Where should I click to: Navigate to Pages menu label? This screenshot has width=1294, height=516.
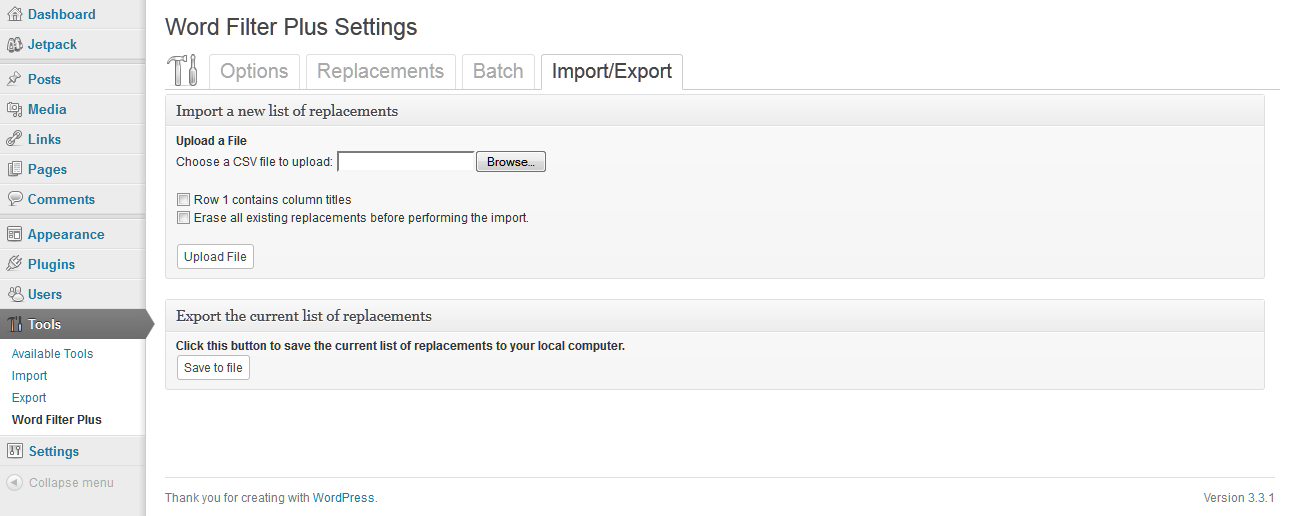pyautogui.click(x=48, y=169)
